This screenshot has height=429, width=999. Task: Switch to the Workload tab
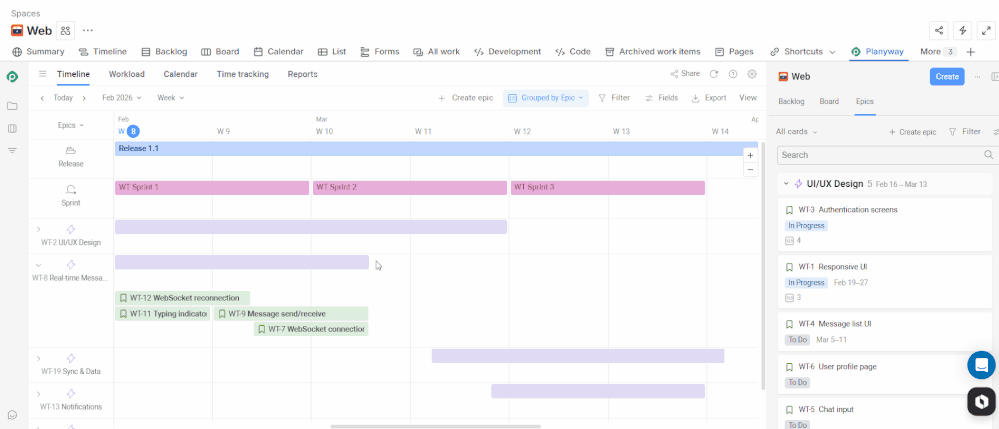(126, 74)
